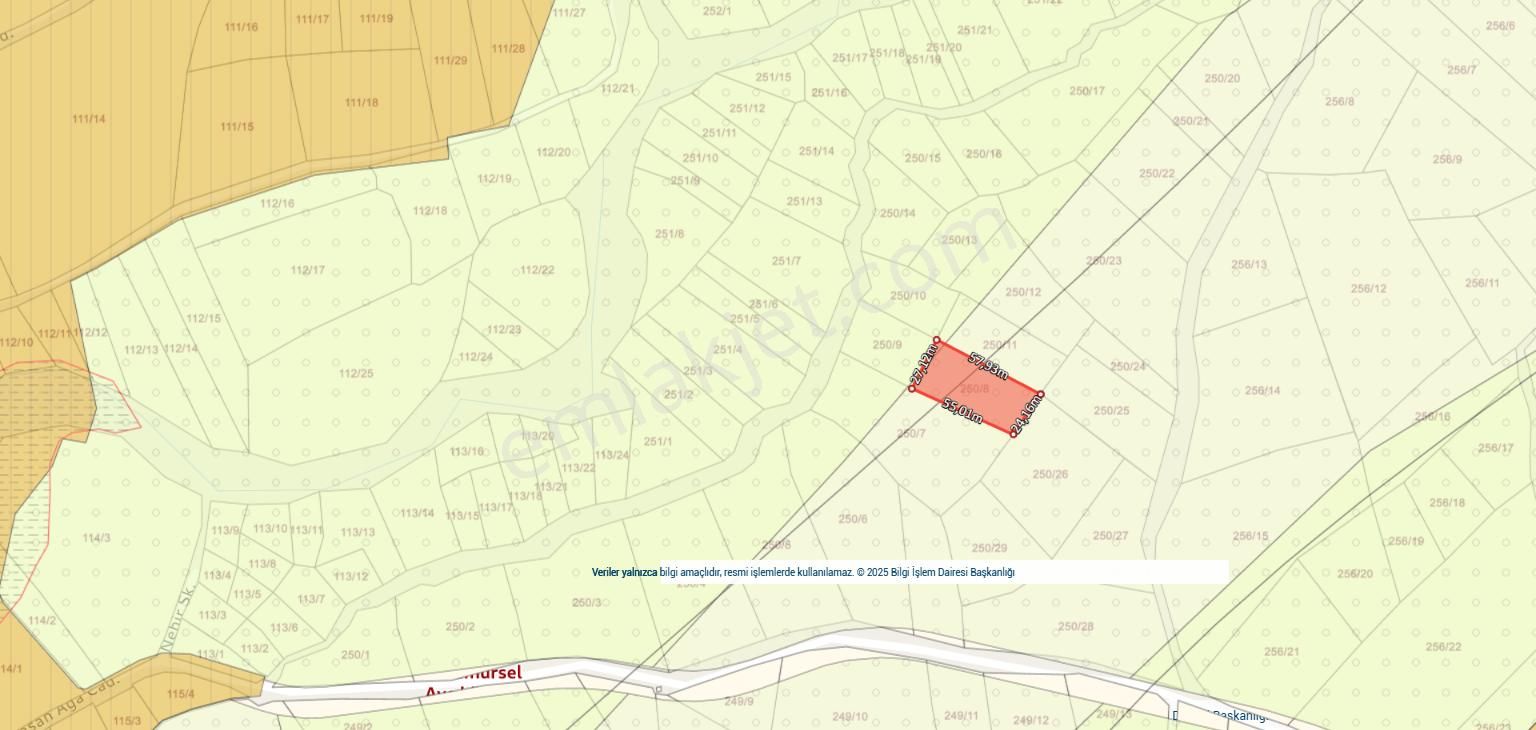Choose parcel 250/28 above the road
Viewport: 1536px width, 730px height.
[x=1075, y=627]
